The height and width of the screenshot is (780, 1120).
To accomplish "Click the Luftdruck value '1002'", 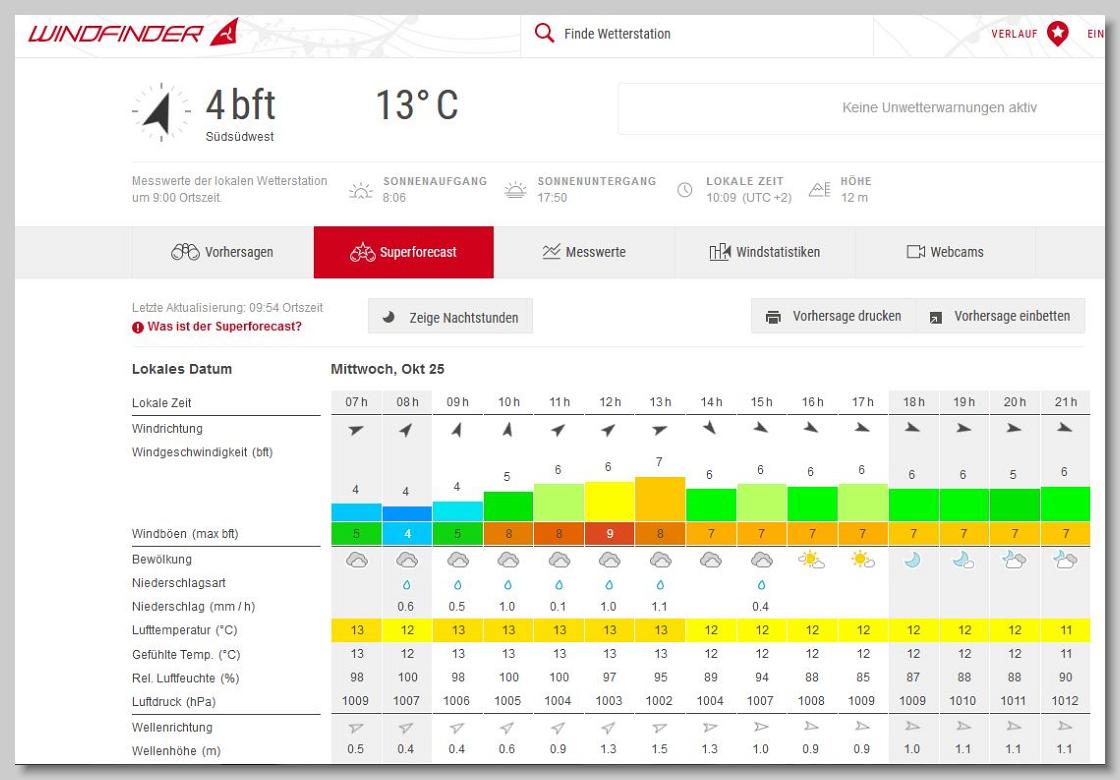I will [x=659, y=701].
